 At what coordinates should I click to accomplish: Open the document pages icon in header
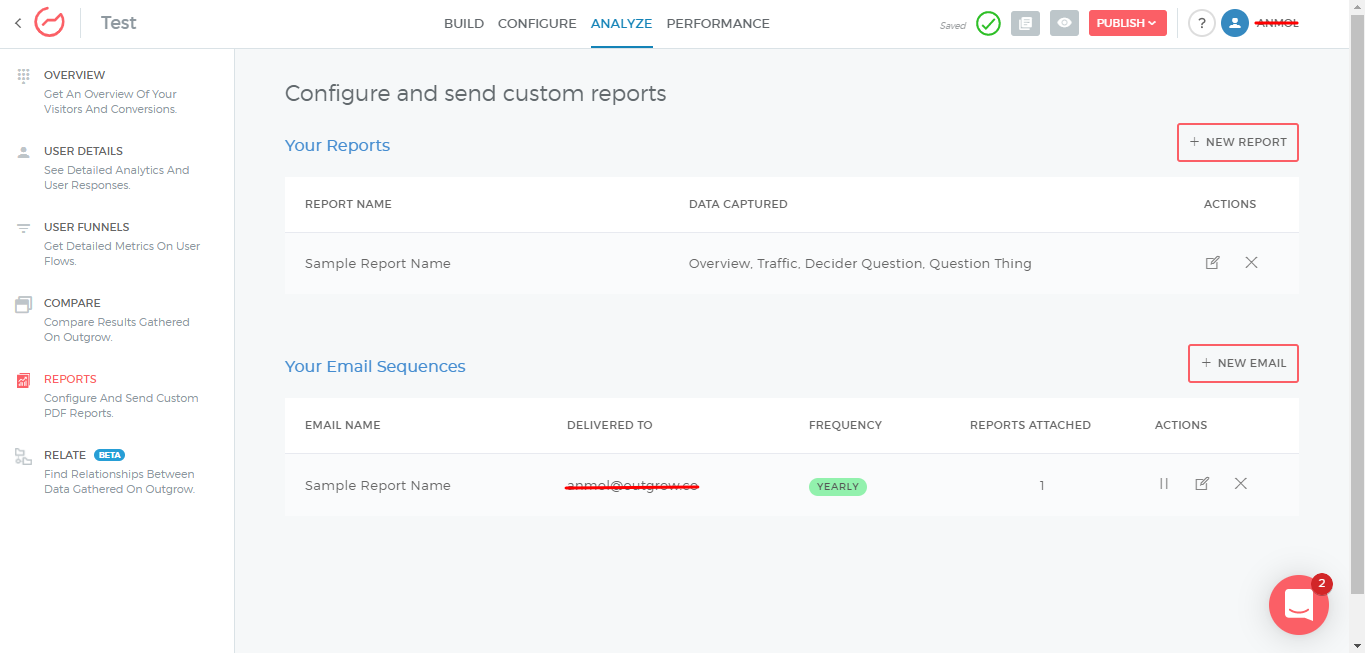click(x=1025, y=23)
